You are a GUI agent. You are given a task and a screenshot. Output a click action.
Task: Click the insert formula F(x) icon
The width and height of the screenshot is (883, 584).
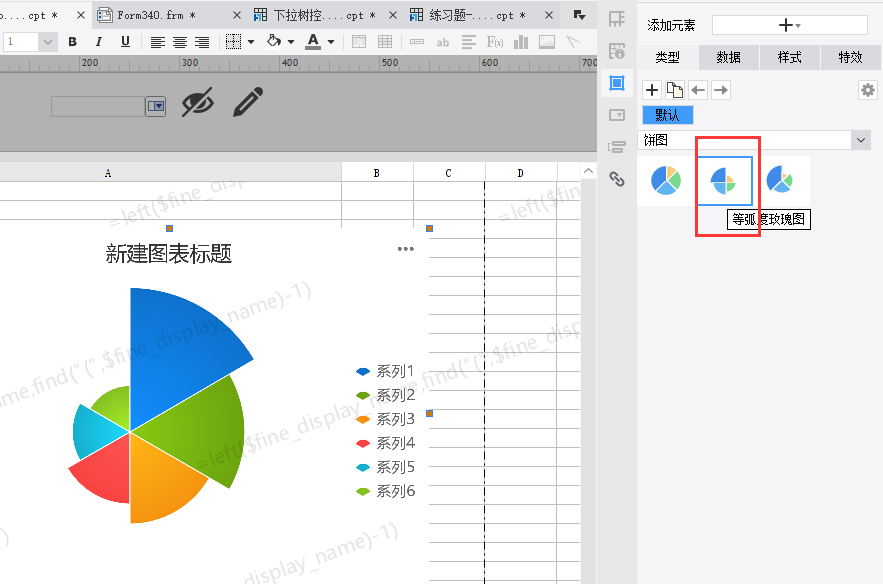[495, 42]
